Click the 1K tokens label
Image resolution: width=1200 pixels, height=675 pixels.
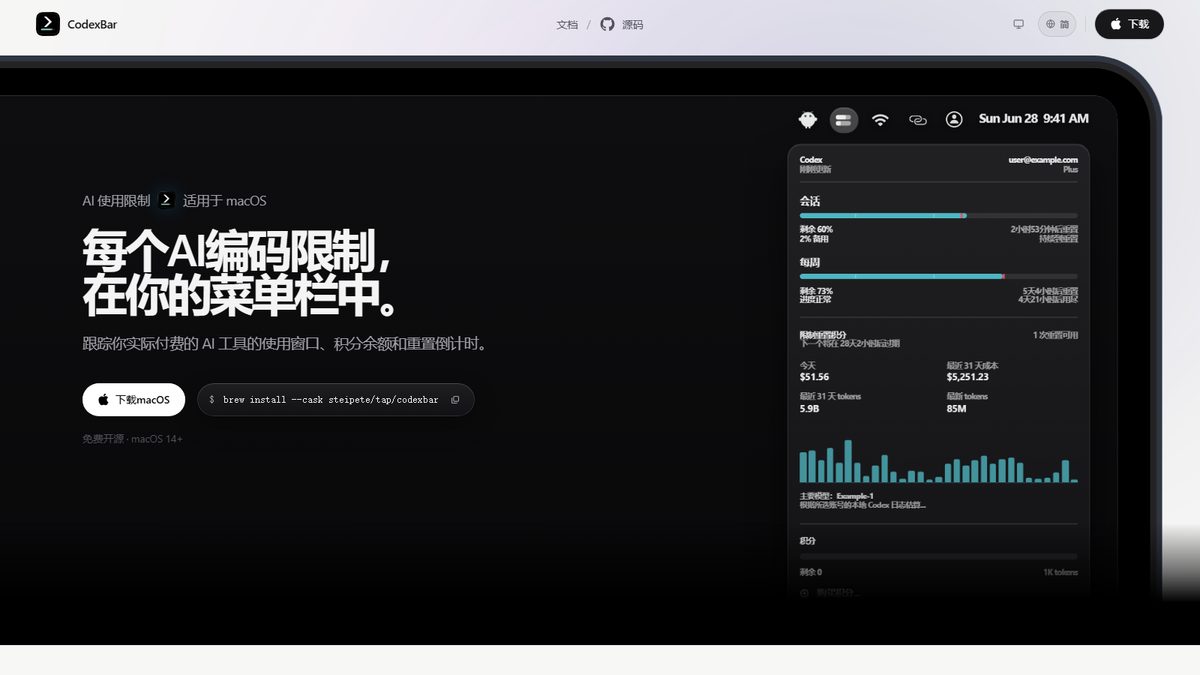(x=1060, y=572)
